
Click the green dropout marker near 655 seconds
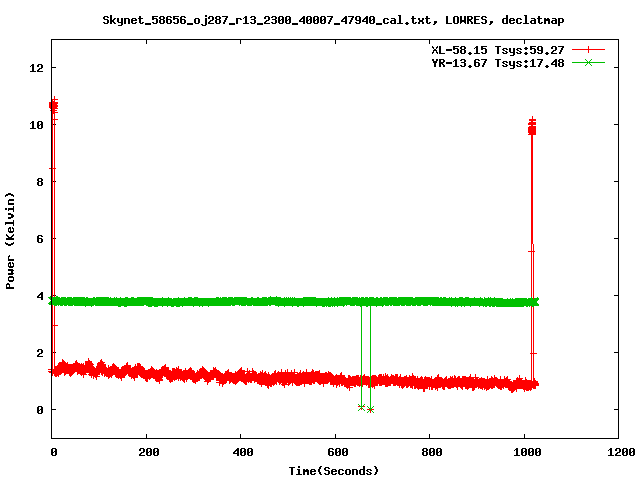pyautogui.click(x=361, y=407)
